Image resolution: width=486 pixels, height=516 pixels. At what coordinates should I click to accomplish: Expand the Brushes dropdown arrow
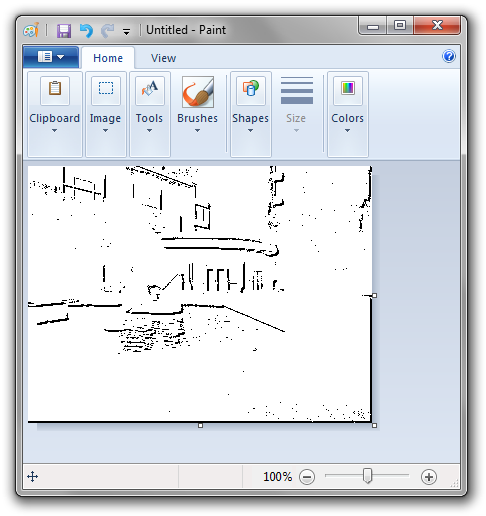point(197,131)
